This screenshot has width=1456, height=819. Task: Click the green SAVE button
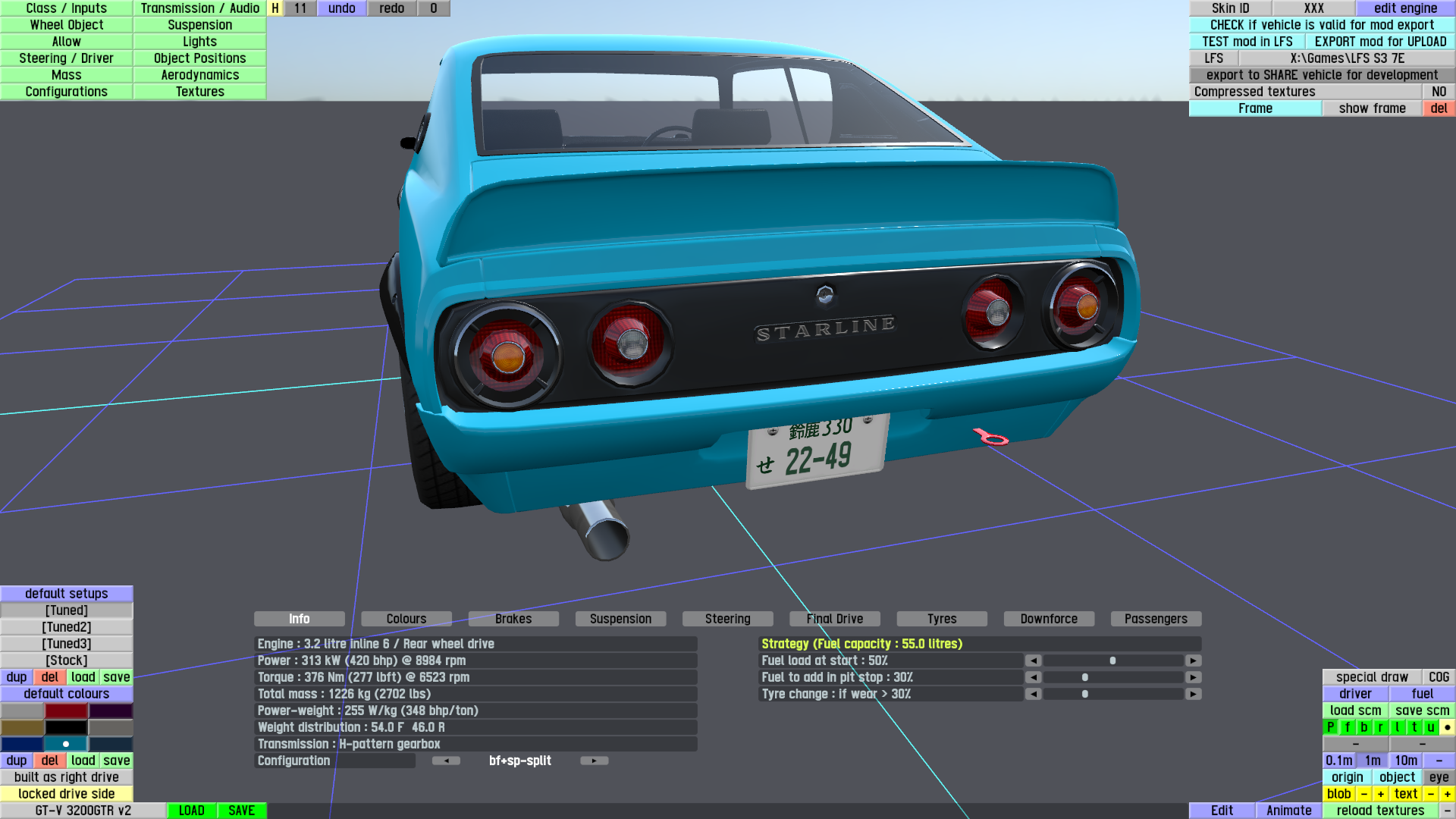[x=241, y=811]
